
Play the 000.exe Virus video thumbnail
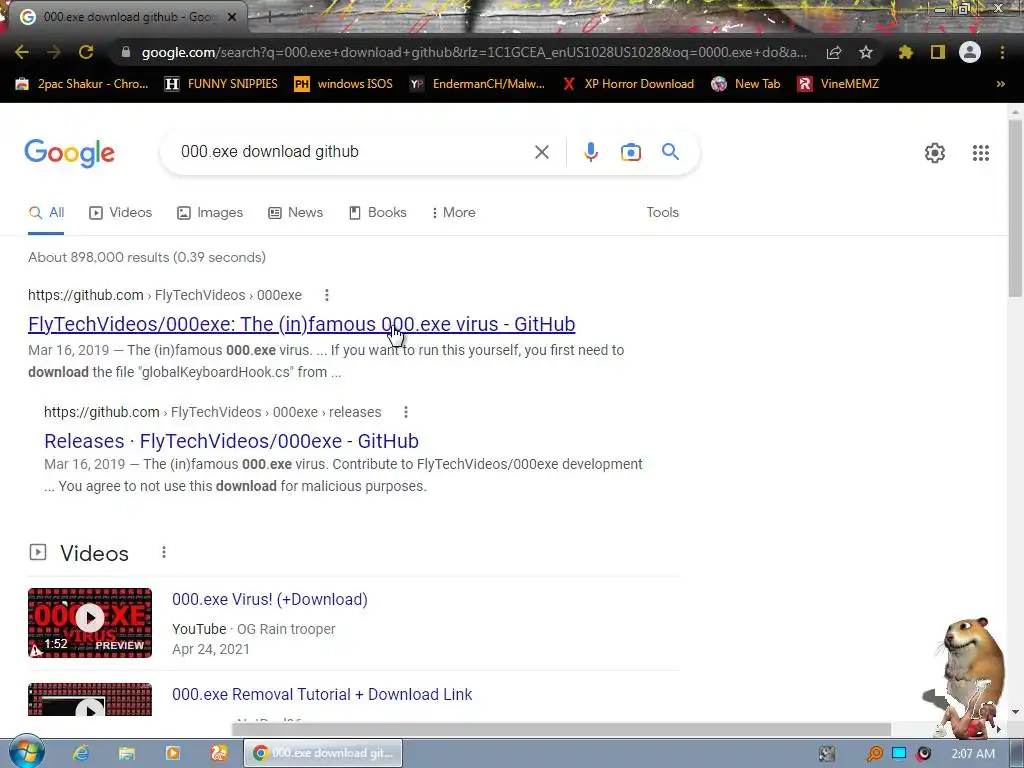pyautogui.click(x=90, y=623)
